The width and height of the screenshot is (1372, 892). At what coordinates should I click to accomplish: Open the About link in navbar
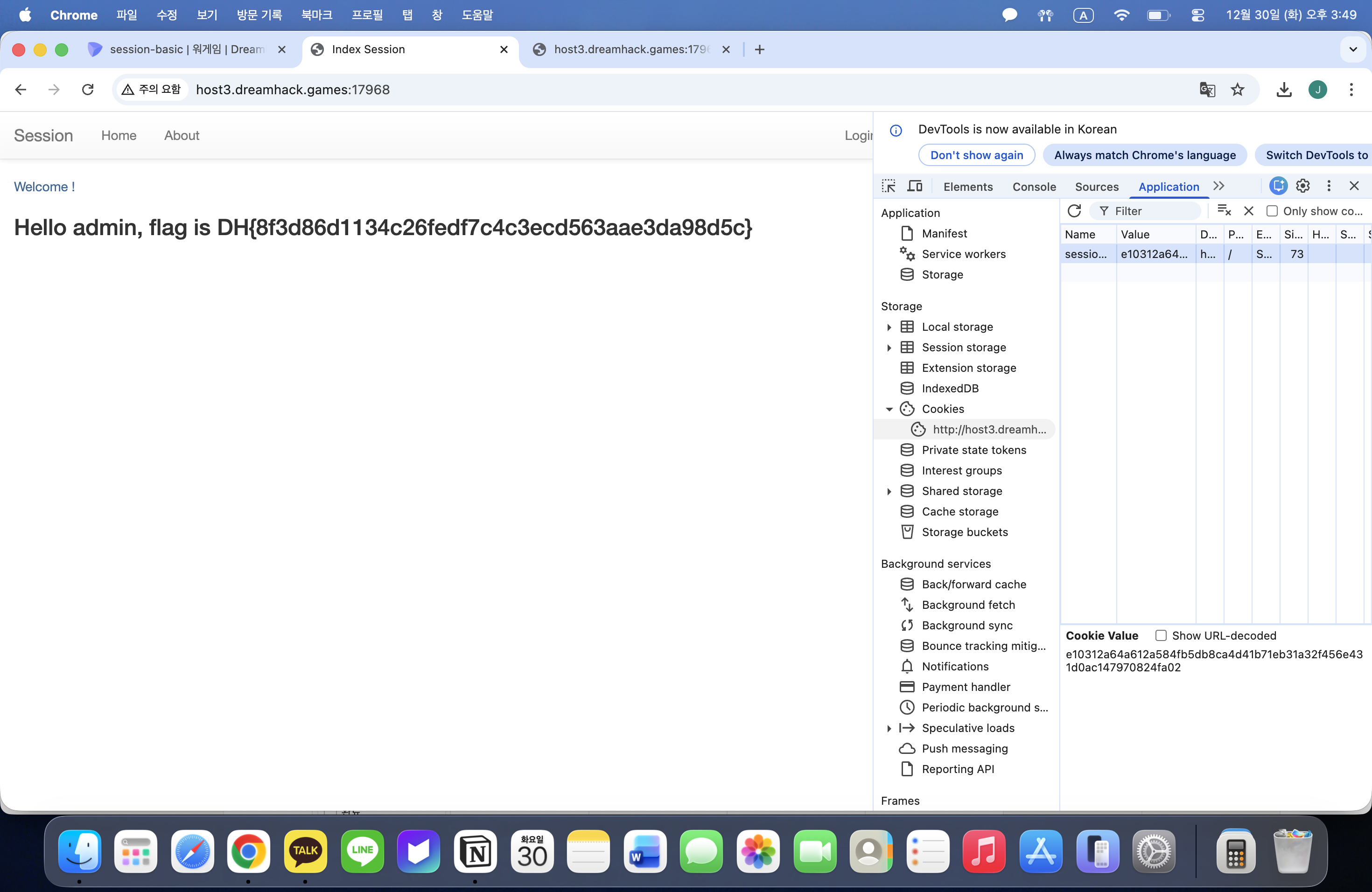tap(182, 135)
